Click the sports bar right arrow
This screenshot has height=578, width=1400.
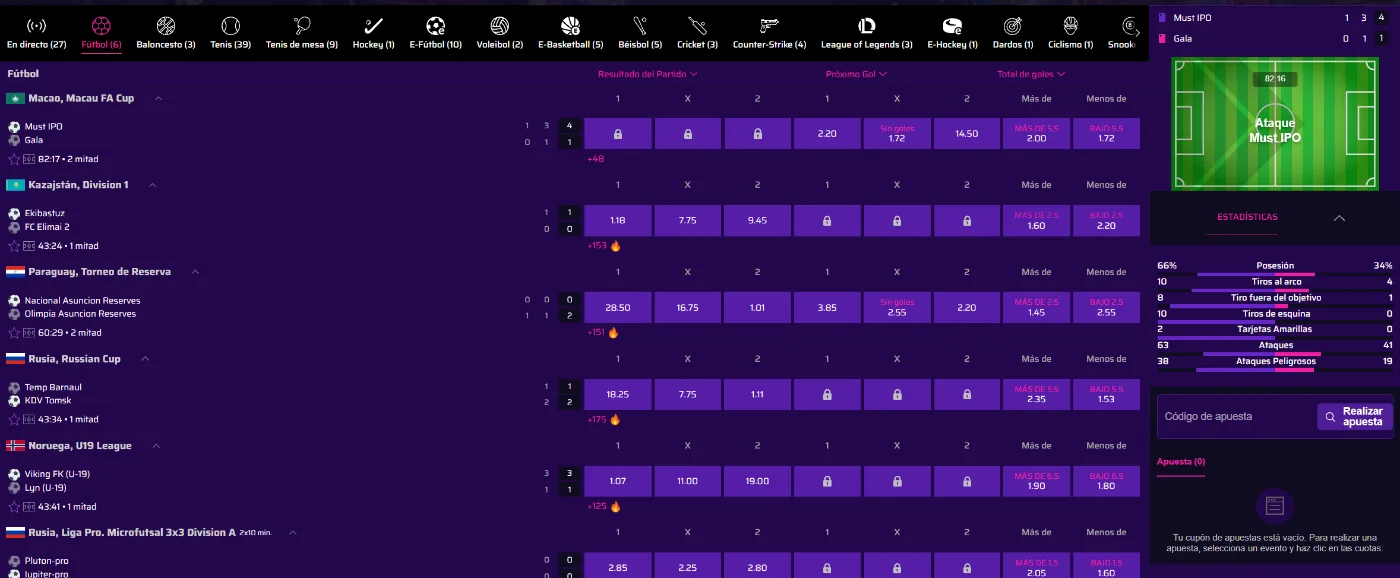pos(1136,32)
